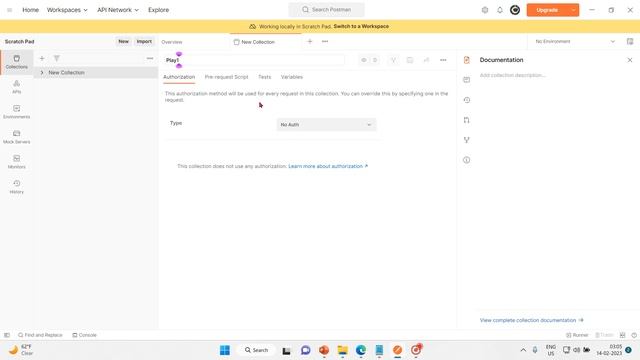Image resolution: width=640 pixels, height=360 pixels.
Task: Close the Documentation panel
Action: [x=630, y=60]
